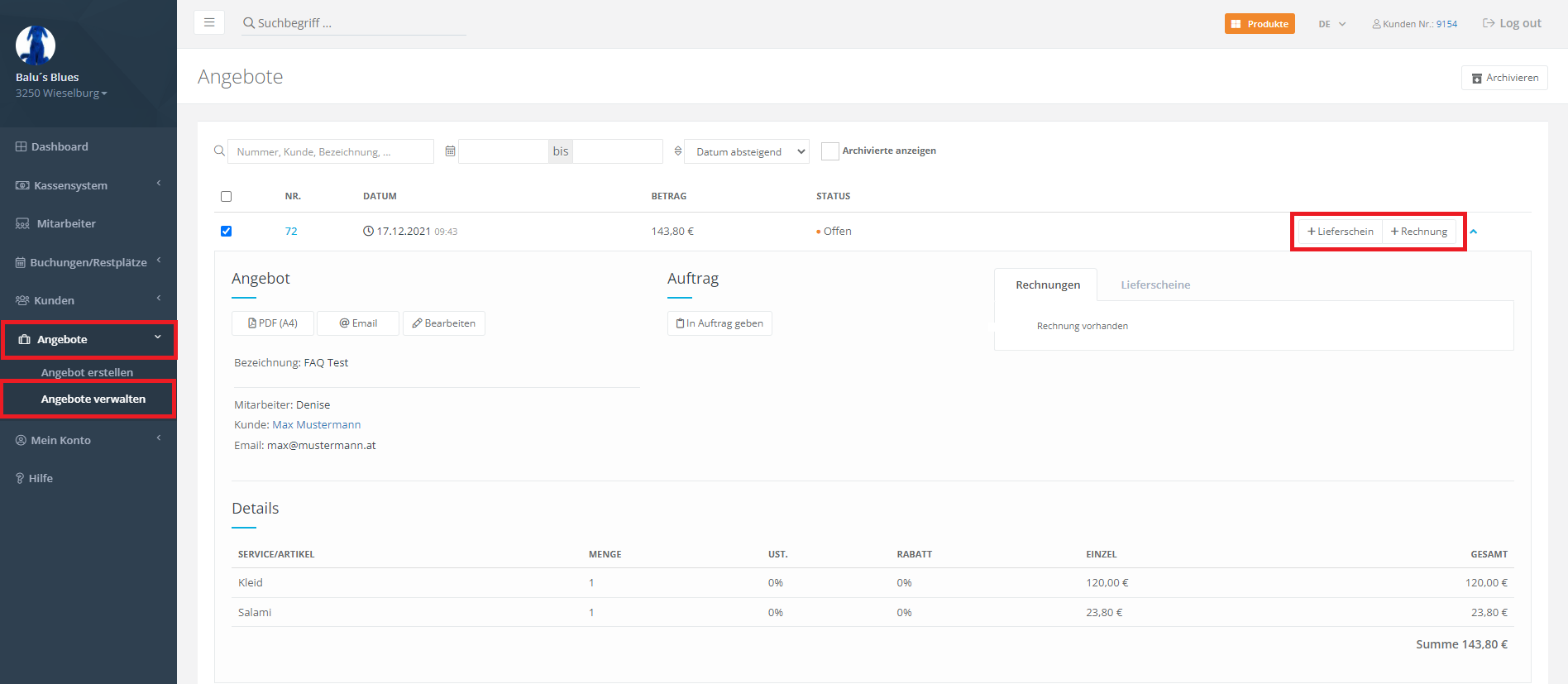The width and height of the screenshot is (1568, 684).
Task: Click the STATUS column header
Action: pyautogui.click(x=833, y=196)
